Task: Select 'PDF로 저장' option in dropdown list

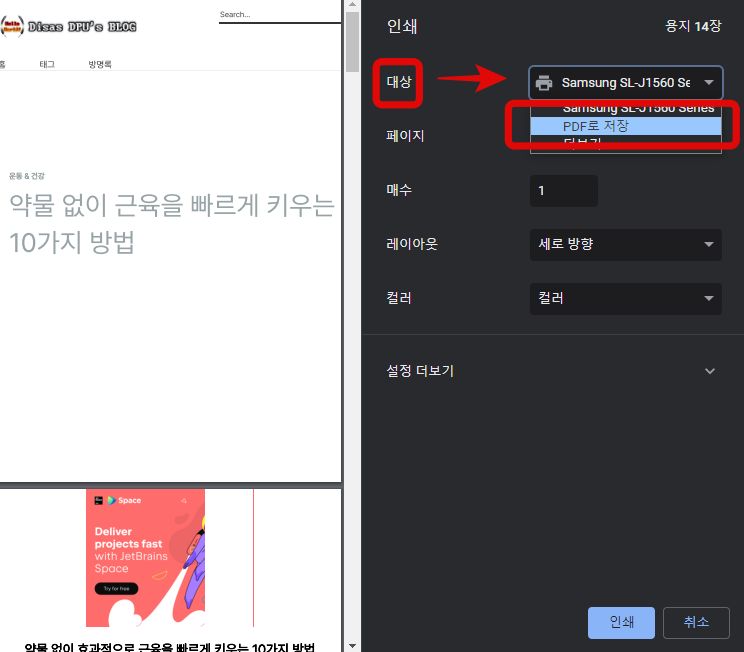Action: pos(625,126)
